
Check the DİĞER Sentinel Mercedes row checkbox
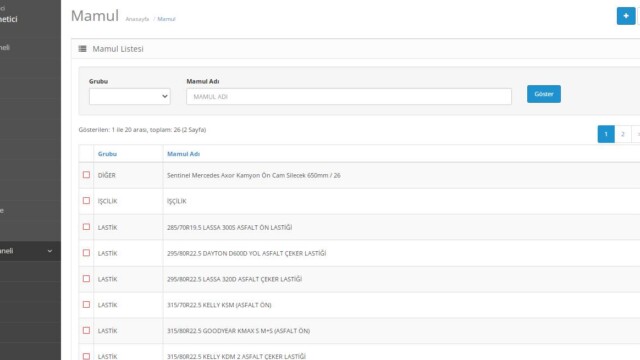(x=86, y=175)
